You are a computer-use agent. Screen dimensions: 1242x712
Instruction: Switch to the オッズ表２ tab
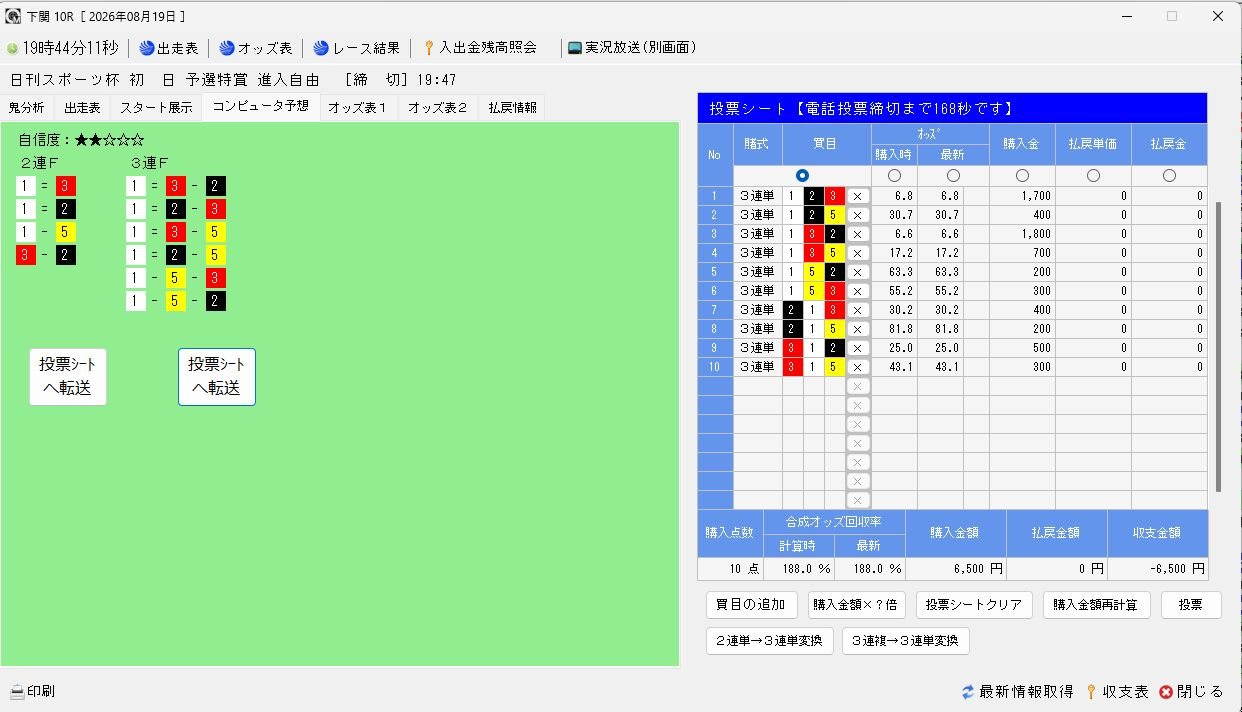(439, 108)
